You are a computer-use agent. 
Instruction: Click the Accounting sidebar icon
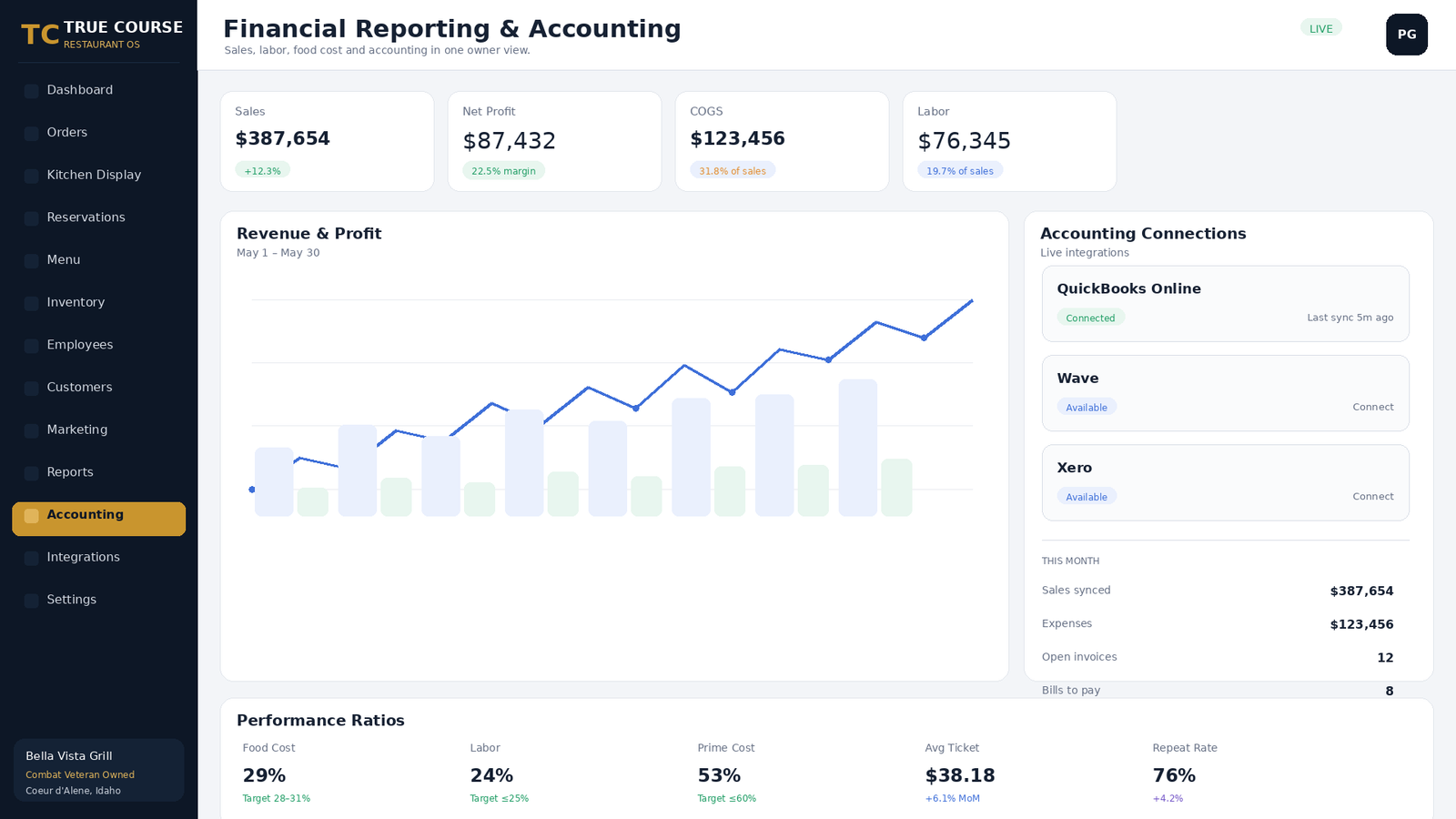[x=31, y=516]
